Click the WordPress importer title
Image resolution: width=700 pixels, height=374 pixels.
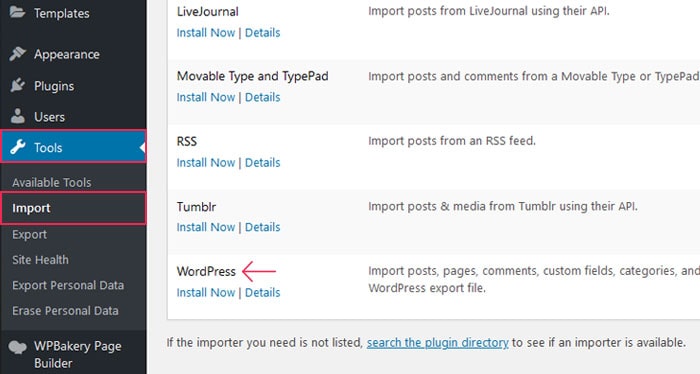tap(206, 271)
